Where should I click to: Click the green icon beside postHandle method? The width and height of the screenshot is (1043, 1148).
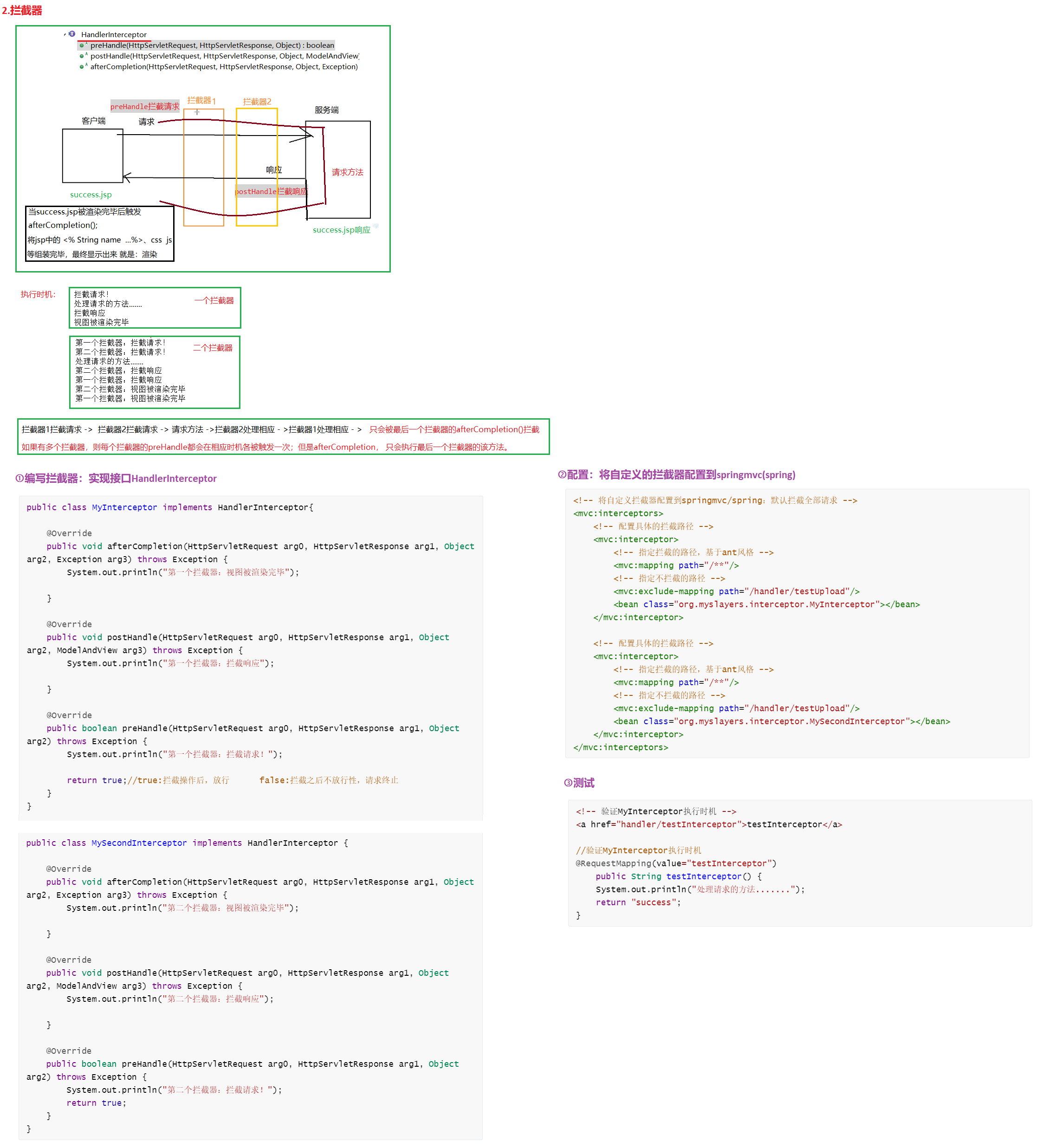coord(82,56)
